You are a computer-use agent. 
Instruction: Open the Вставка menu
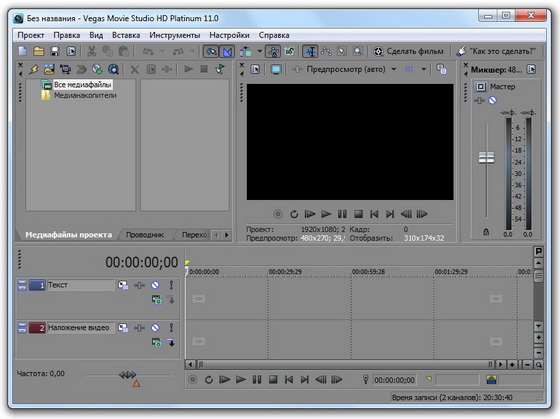(126, 35)
